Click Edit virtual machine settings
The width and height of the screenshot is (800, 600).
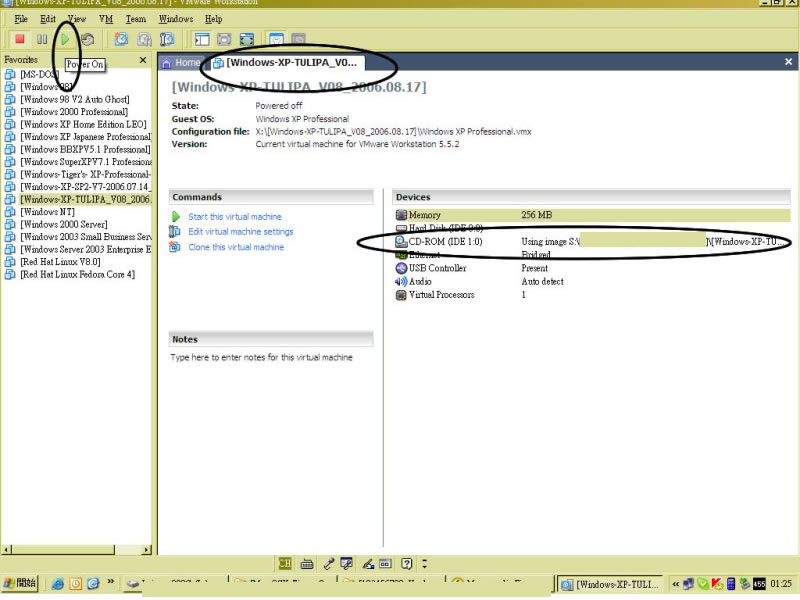point(241,232)
